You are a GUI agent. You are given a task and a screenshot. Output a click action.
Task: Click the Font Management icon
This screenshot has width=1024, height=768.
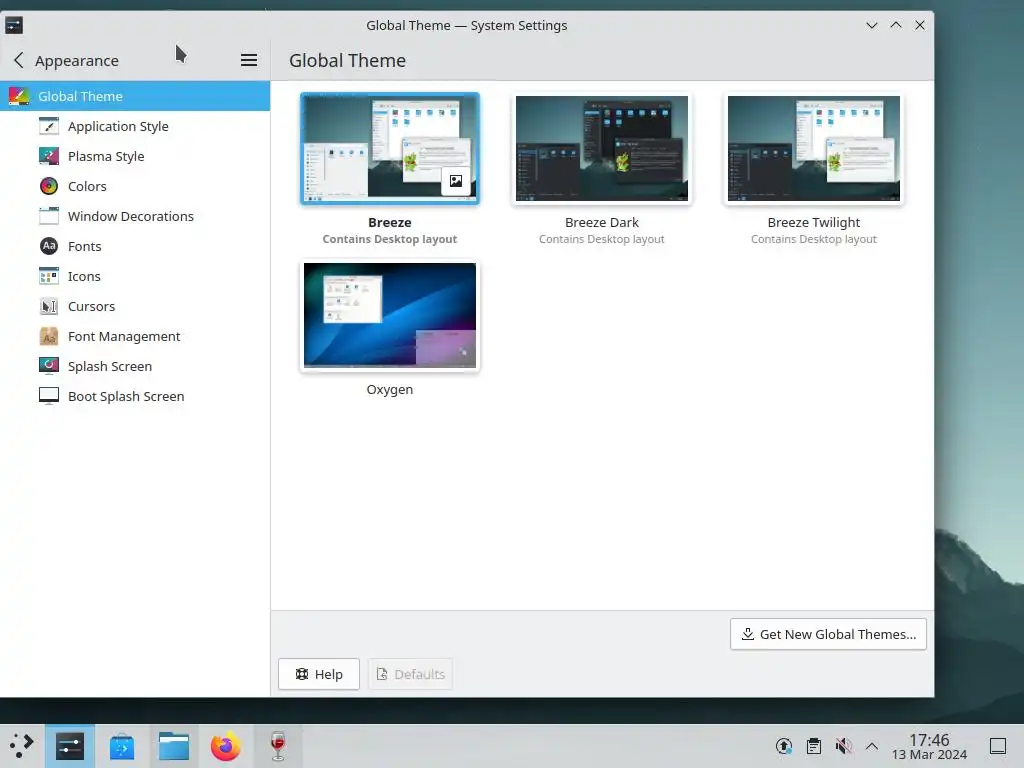coord(49,336)
